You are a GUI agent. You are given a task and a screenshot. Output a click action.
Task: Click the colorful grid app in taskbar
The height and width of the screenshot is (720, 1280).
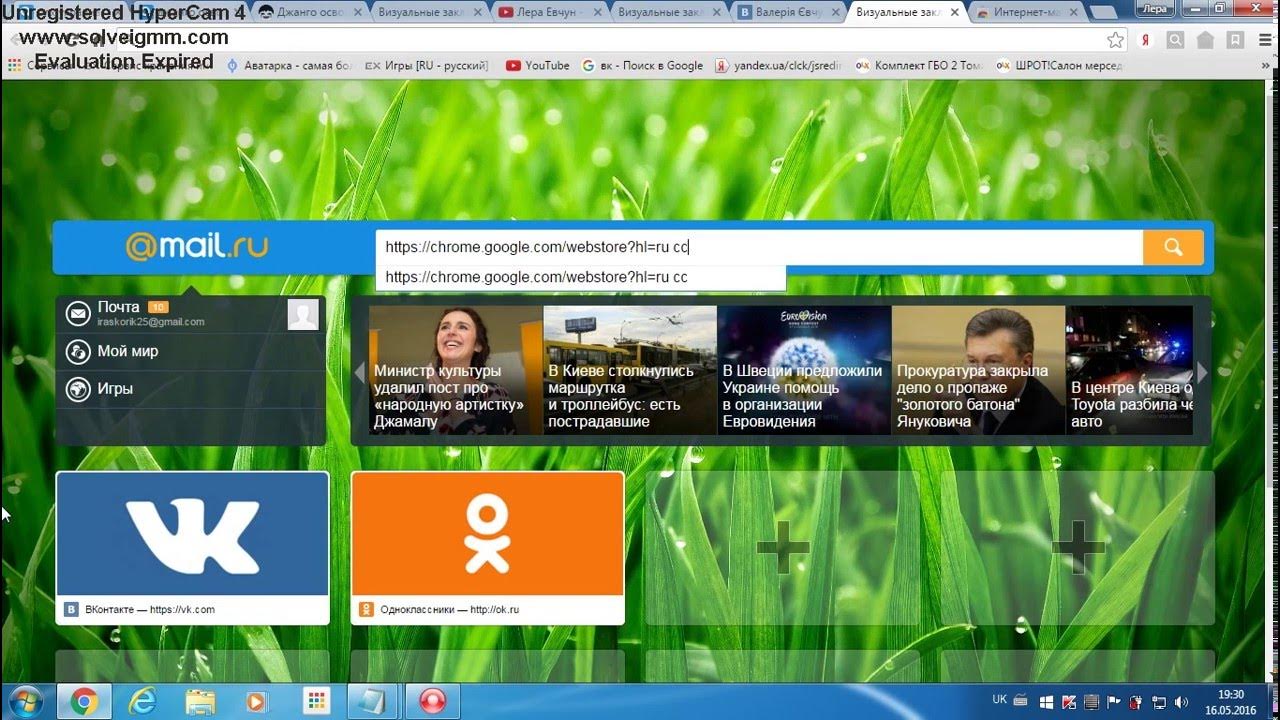click(x=316, y=702)
